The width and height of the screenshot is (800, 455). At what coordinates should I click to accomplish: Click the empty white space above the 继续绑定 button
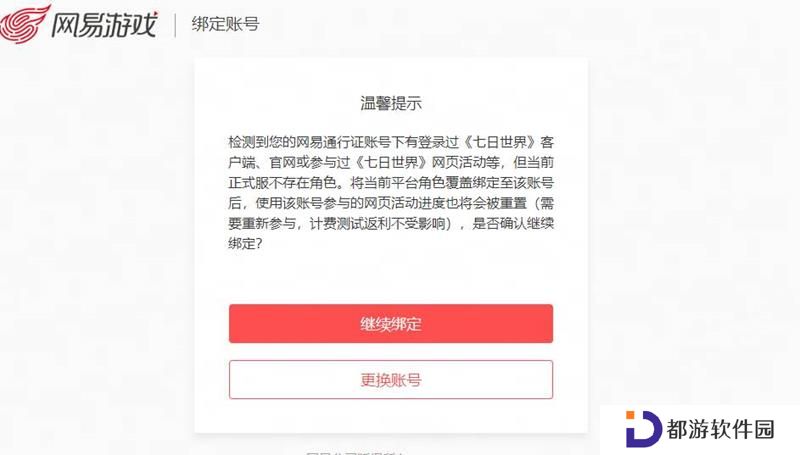click(x=391, y=278)
